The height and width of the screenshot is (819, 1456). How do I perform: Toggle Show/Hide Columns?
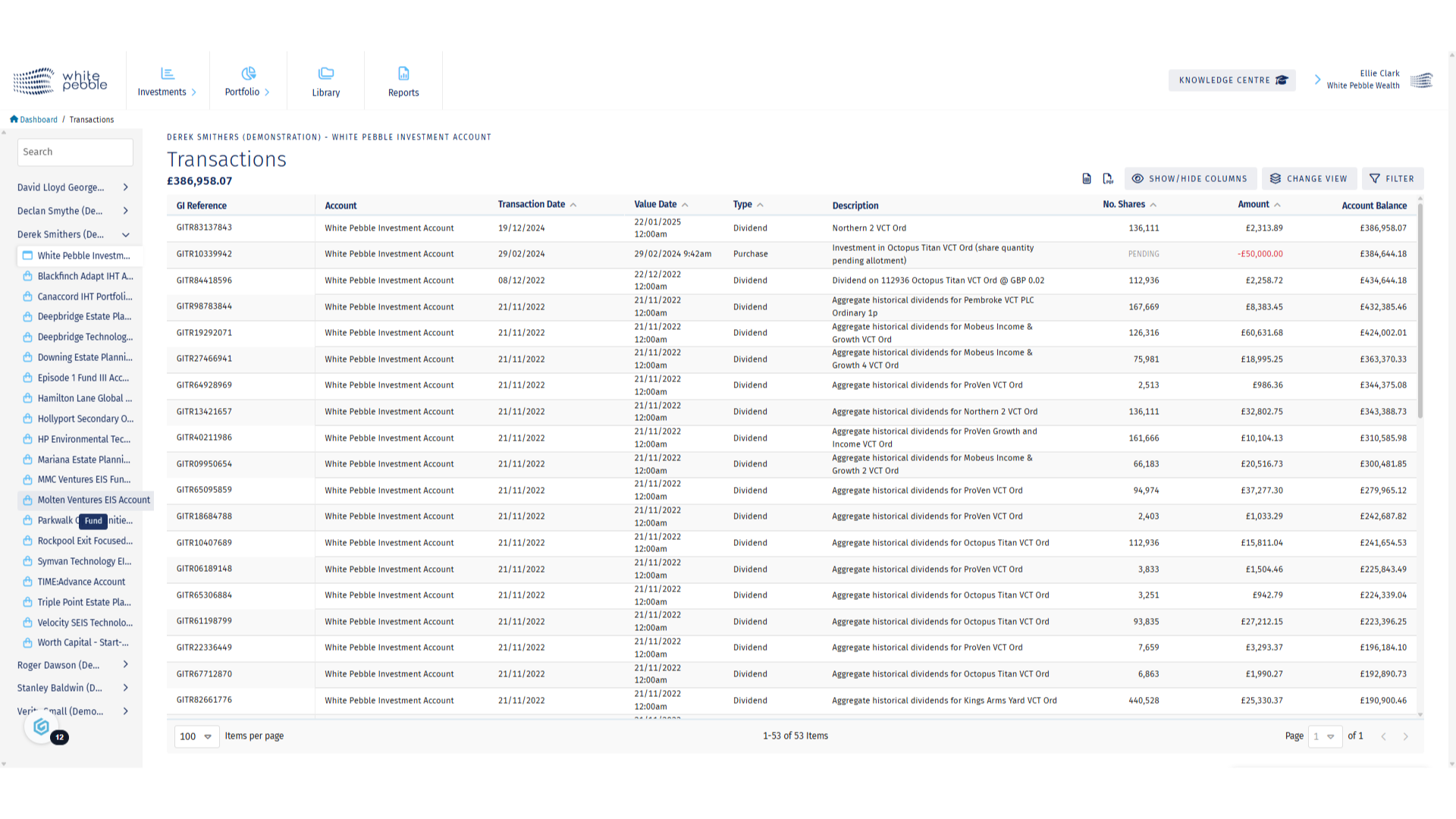[x=1190, y=179]
